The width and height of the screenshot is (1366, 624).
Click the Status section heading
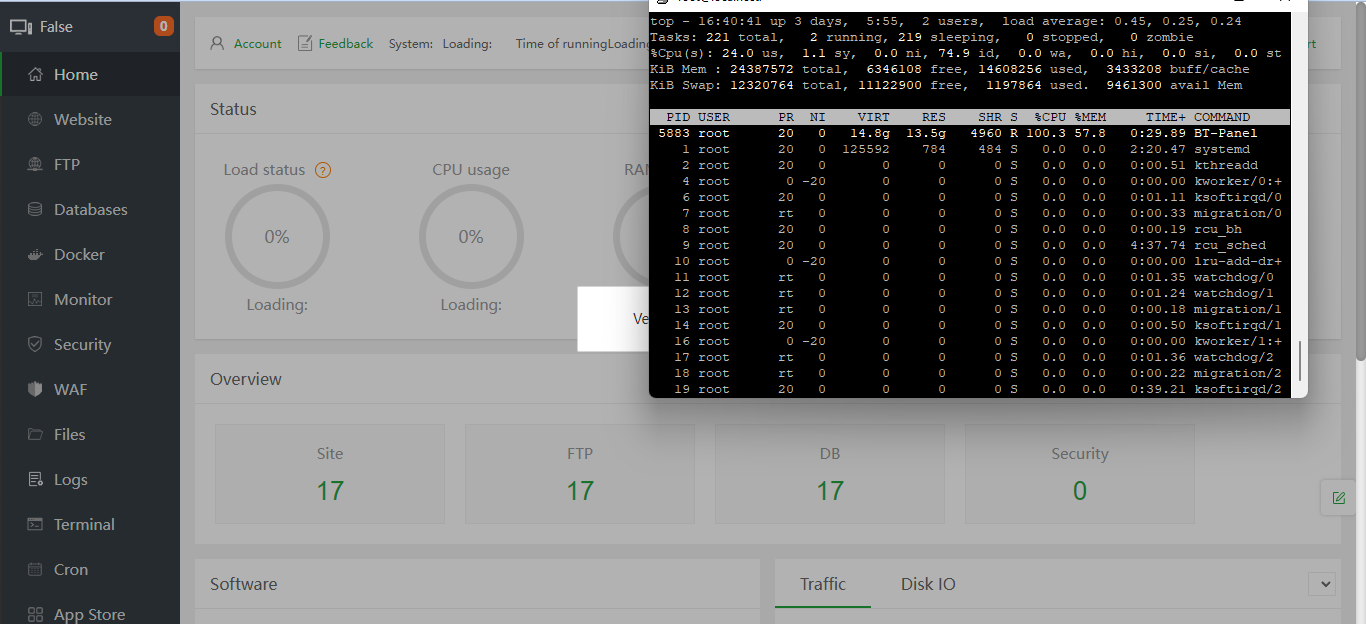tap(233, 109)
